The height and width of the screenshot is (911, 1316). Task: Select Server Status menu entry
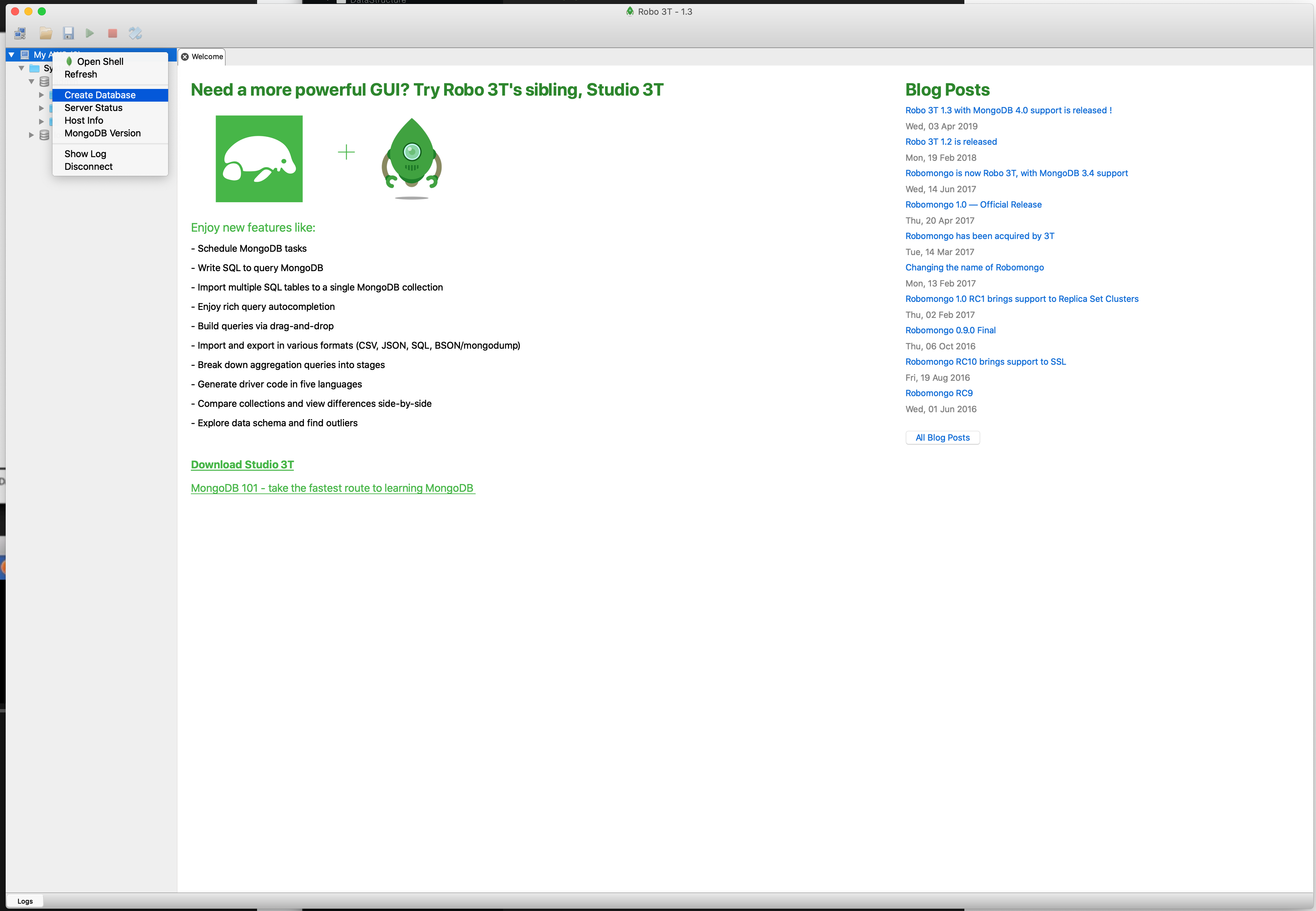click(x=93, y=108)
